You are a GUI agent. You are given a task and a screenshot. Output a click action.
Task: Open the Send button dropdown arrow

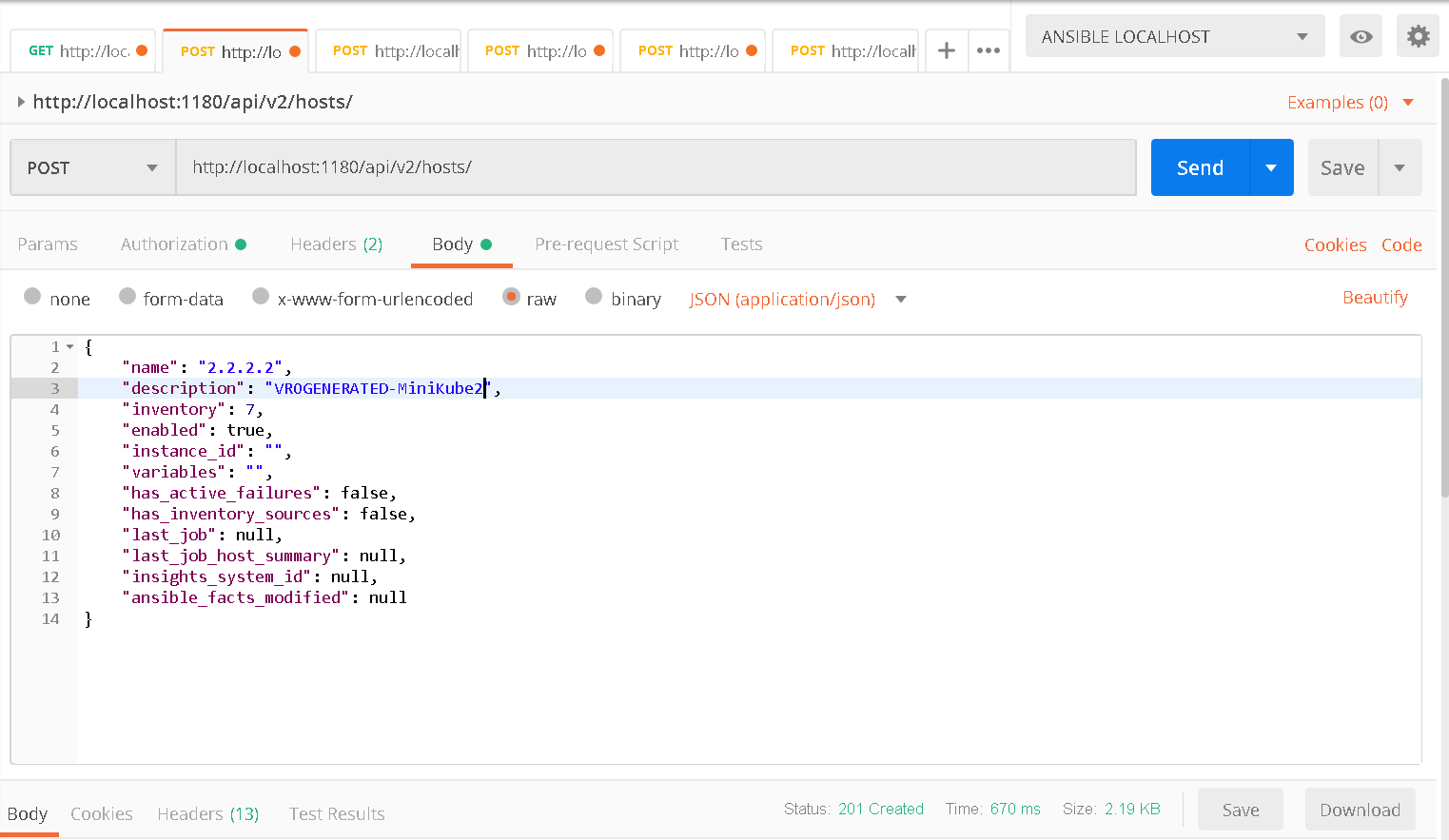[x=1271, y=167]
